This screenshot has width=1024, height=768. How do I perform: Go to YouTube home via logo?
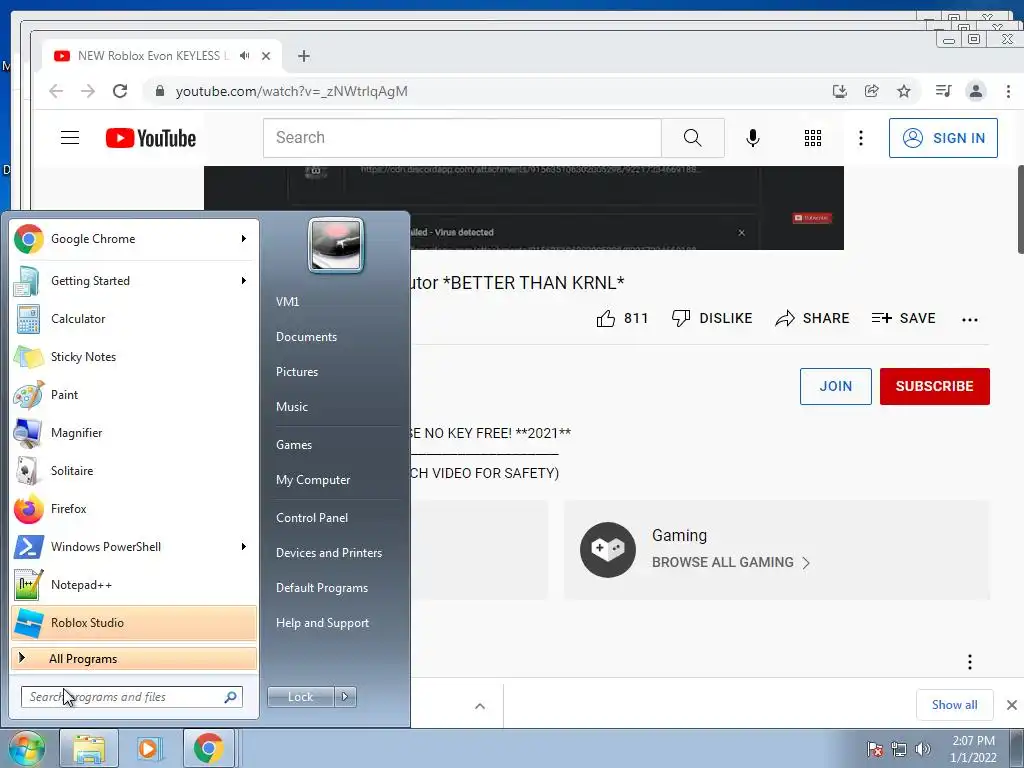[x=151, y=138]
